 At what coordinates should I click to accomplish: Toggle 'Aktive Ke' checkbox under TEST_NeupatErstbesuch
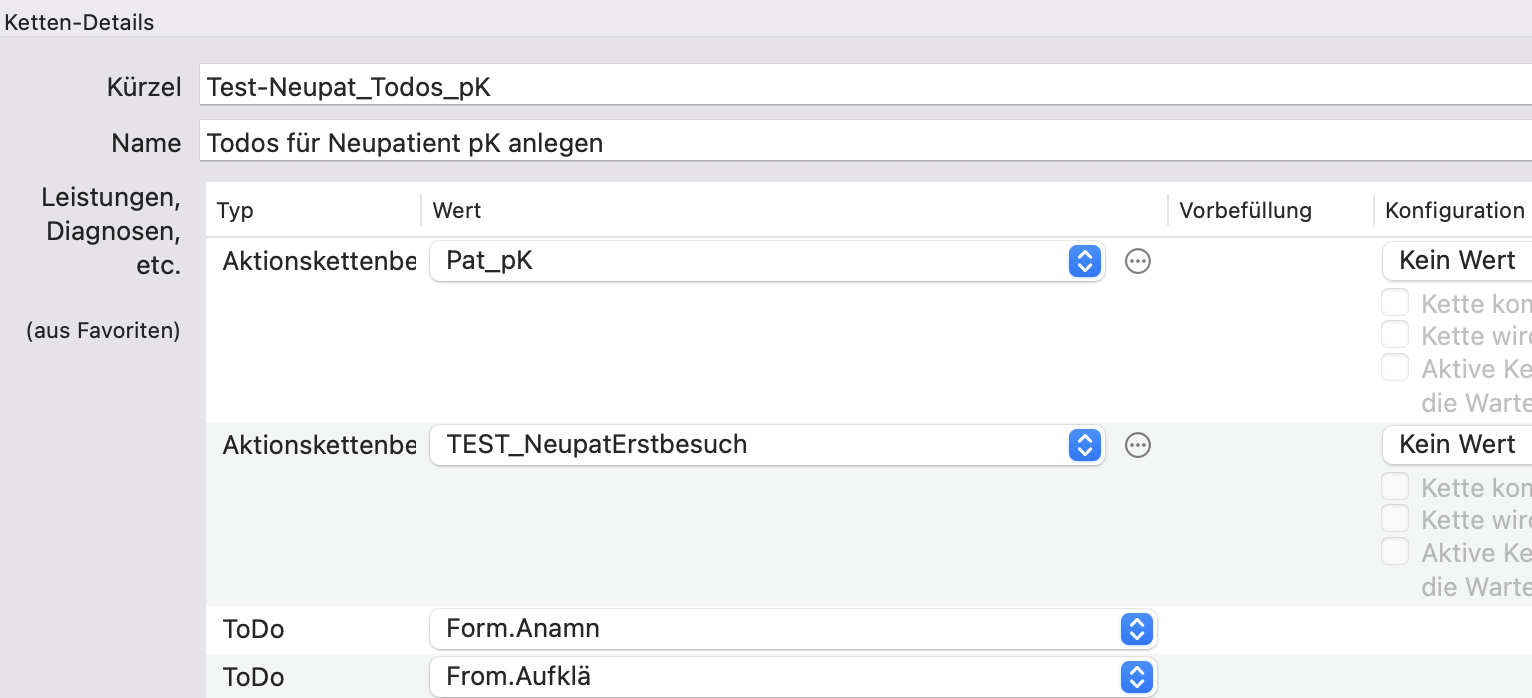coord(1395,551)
